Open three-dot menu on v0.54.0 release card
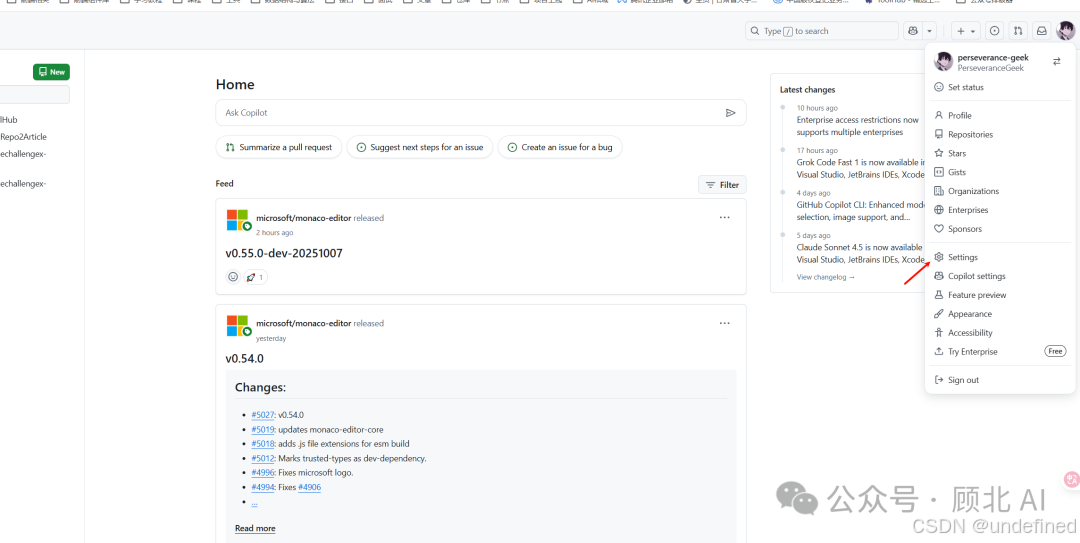The width and height of the screenshot is (1080, 543). tap(725, 322)
